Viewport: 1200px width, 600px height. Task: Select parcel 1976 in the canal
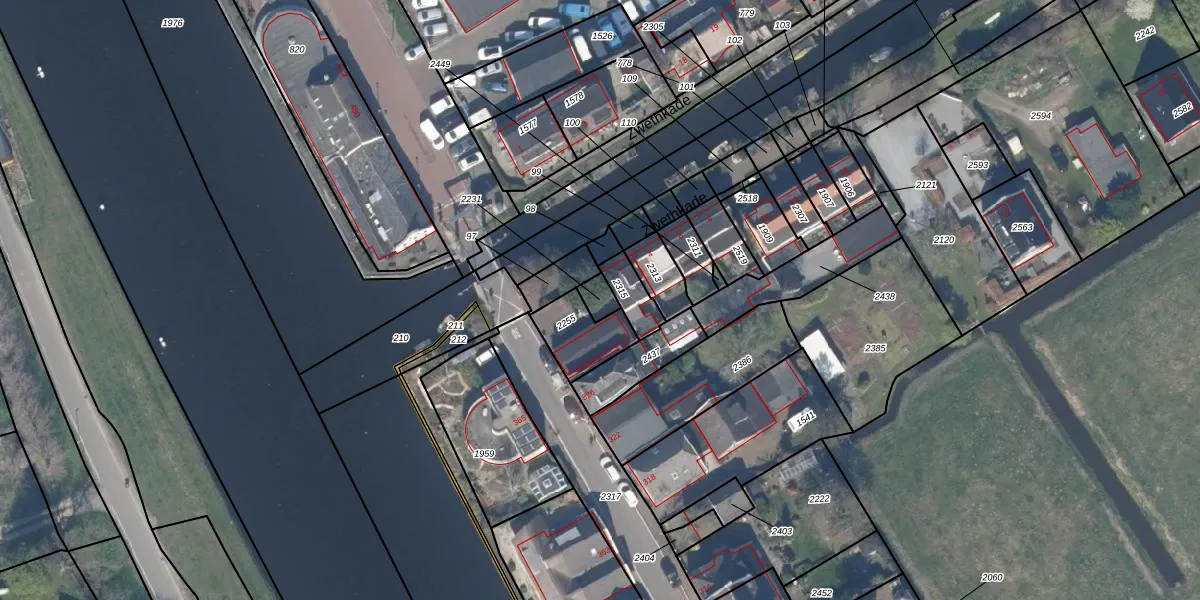[172, 22]
